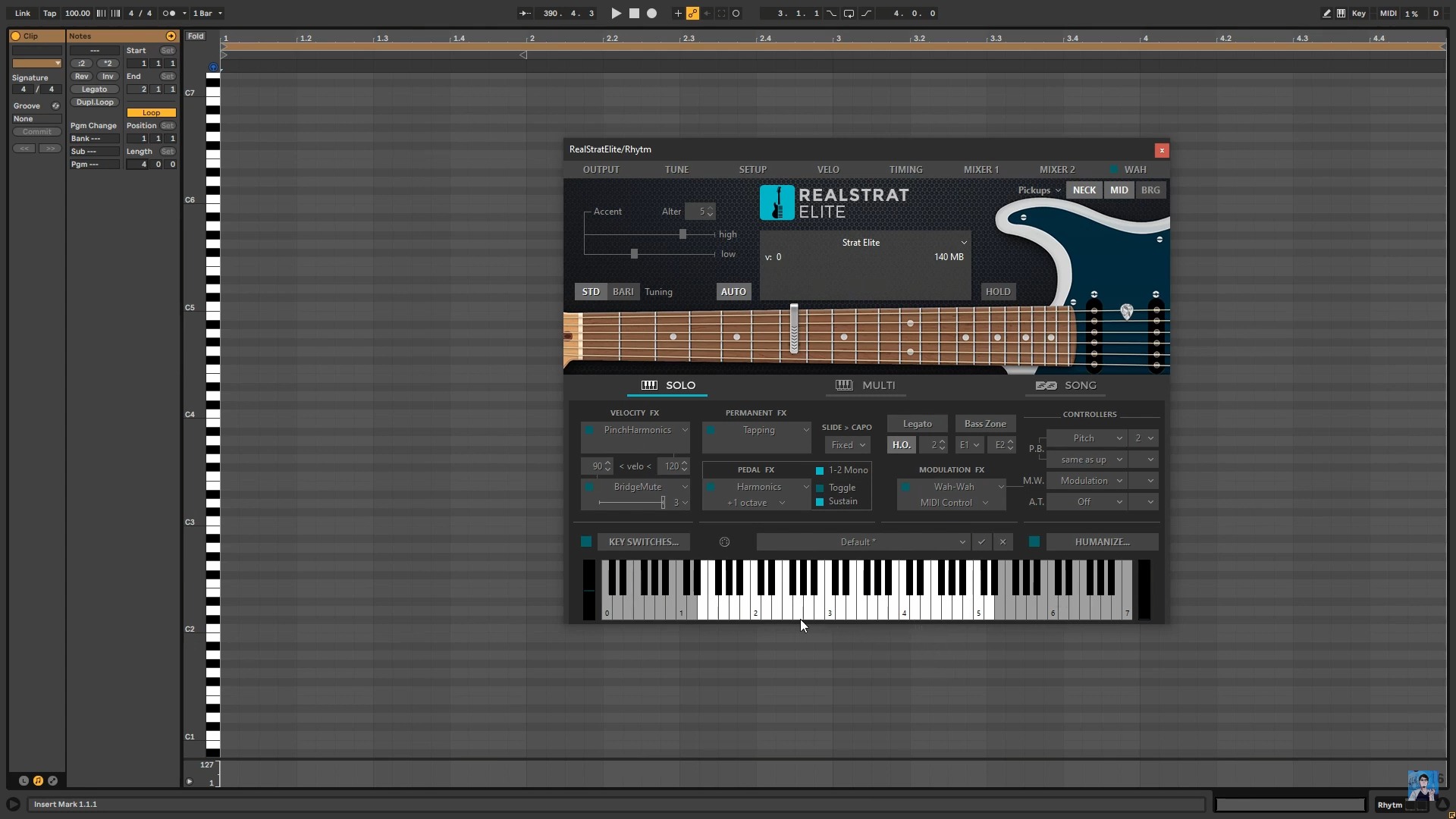Adjust the BridgeMute slider handle
The image size is (1456, 819).
click(663, 502)
